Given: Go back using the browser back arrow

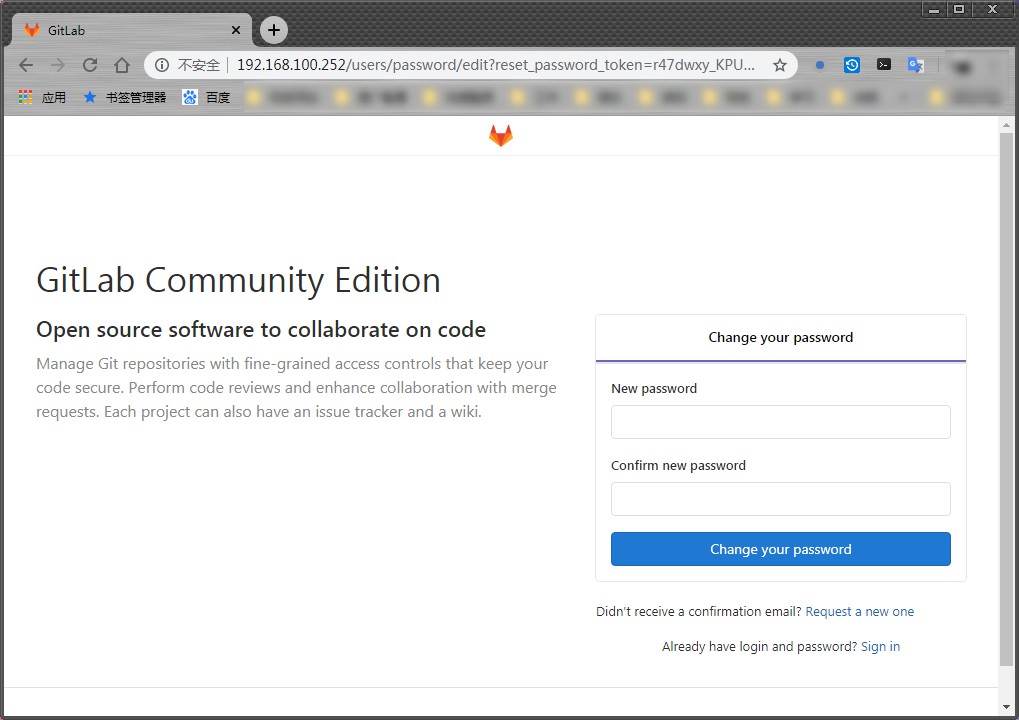Looking at the screenshot, I should (x=26, y=65).
